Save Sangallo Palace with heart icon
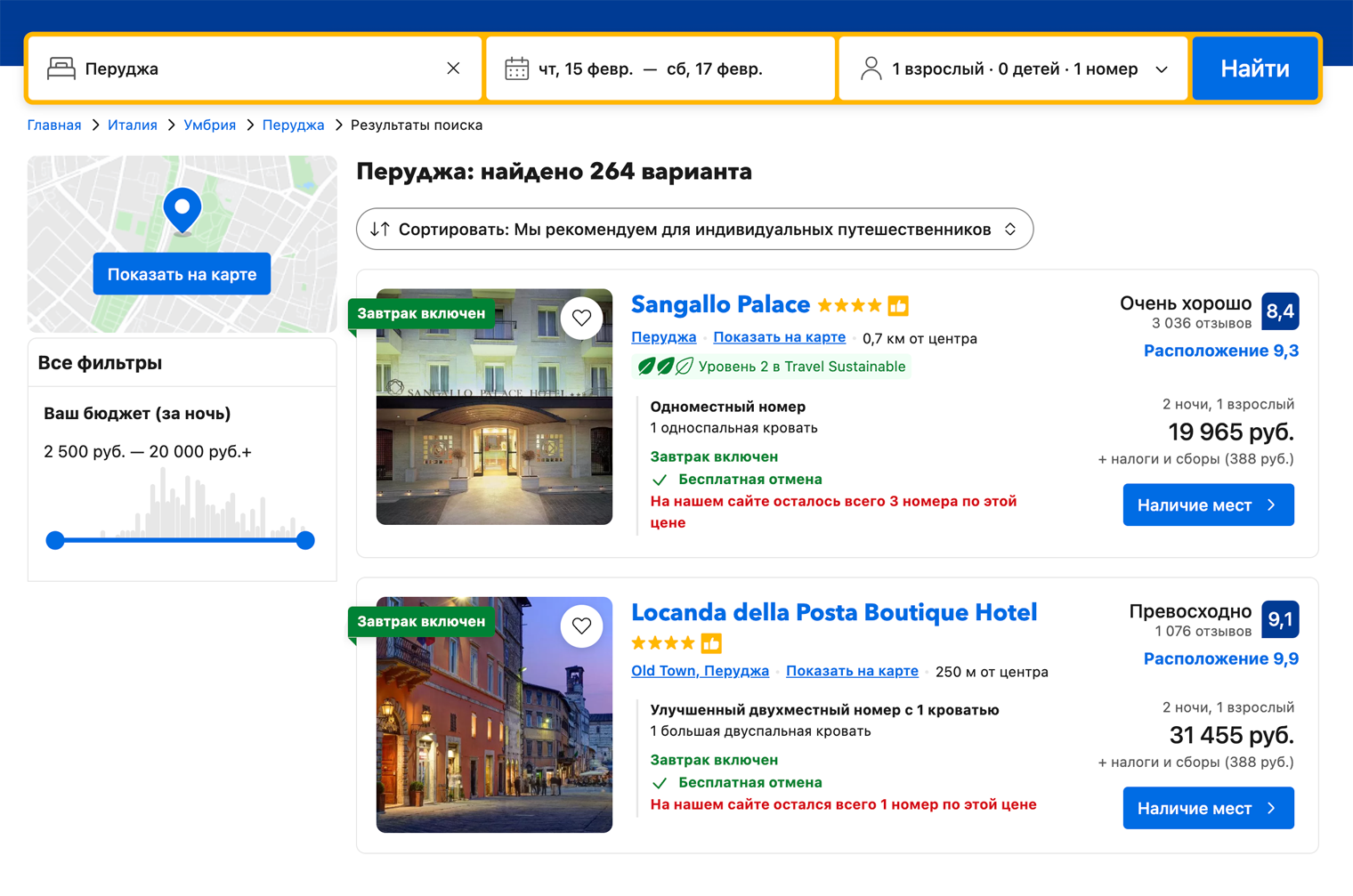This screenshot has height=896, width=1353. 582,318
